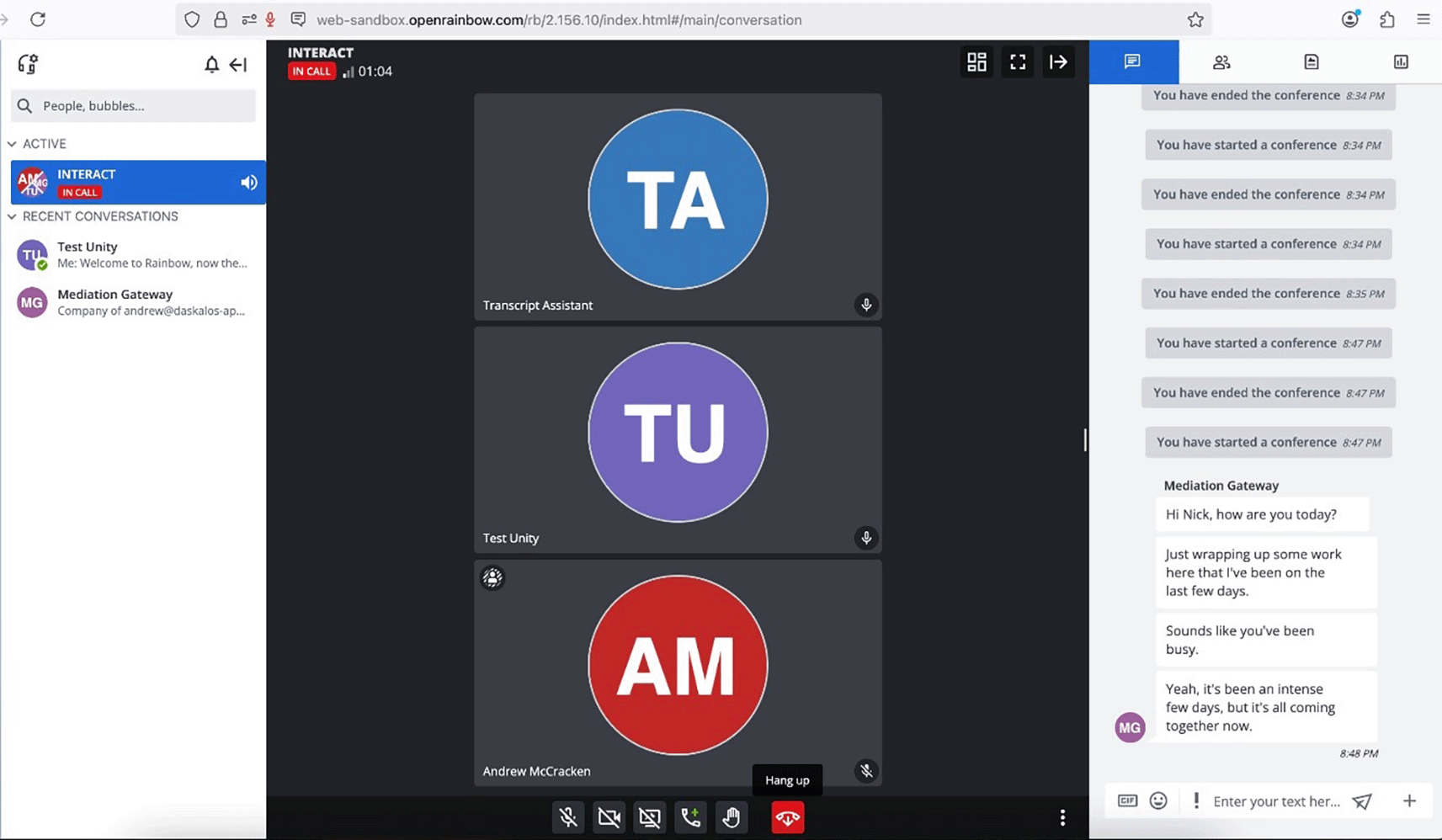Image resolution: width=1442 pixels, height=840 pixels.
Task: Click Test Unity microphone indicator
Action: click(865, 538)
